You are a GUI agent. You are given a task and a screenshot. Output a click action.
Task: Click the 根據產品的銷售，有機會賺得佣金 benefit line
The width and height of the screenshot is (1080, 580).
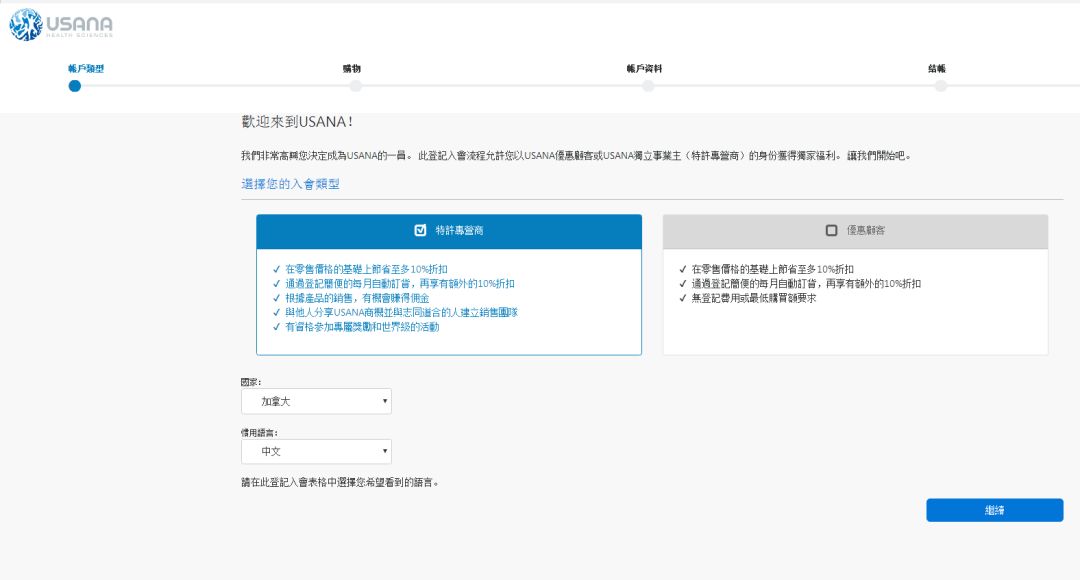click(x=357, y=298)
